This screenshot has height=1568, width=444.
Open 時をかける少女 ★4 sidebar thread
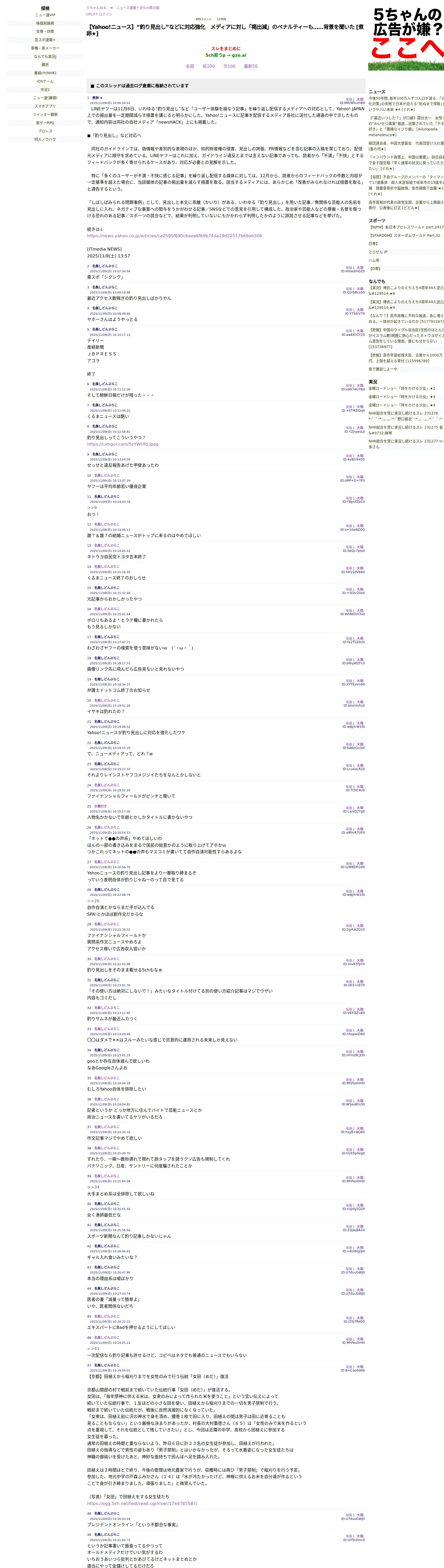click(x=402, y=405)
